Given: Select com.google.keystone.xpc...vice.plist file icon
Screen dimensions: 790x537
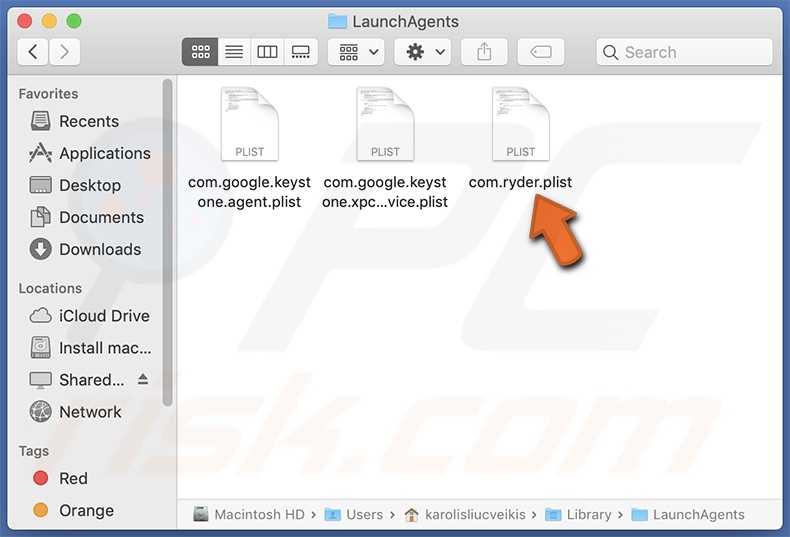Looking at the screenshot, I should point(385,124).
